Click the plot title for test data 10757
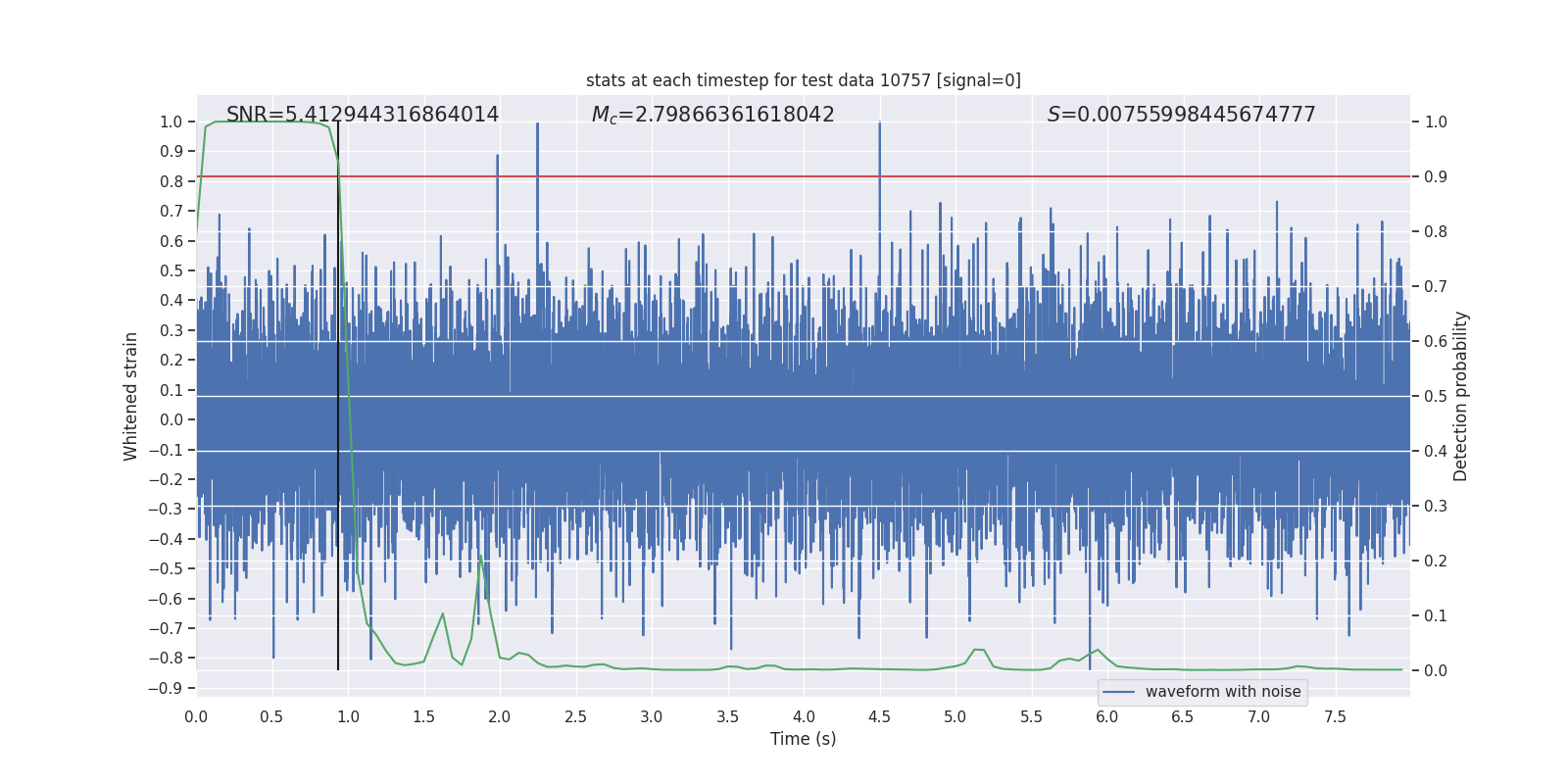The width and height of the screenshot is (1568, 784). [803, 80]
